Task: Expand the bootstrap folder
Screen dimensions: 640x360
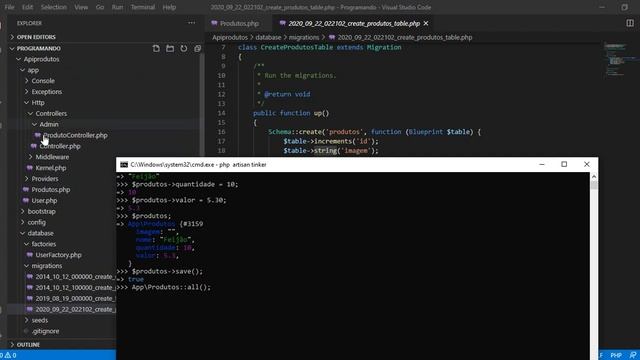Action: [x=41, y=211]
